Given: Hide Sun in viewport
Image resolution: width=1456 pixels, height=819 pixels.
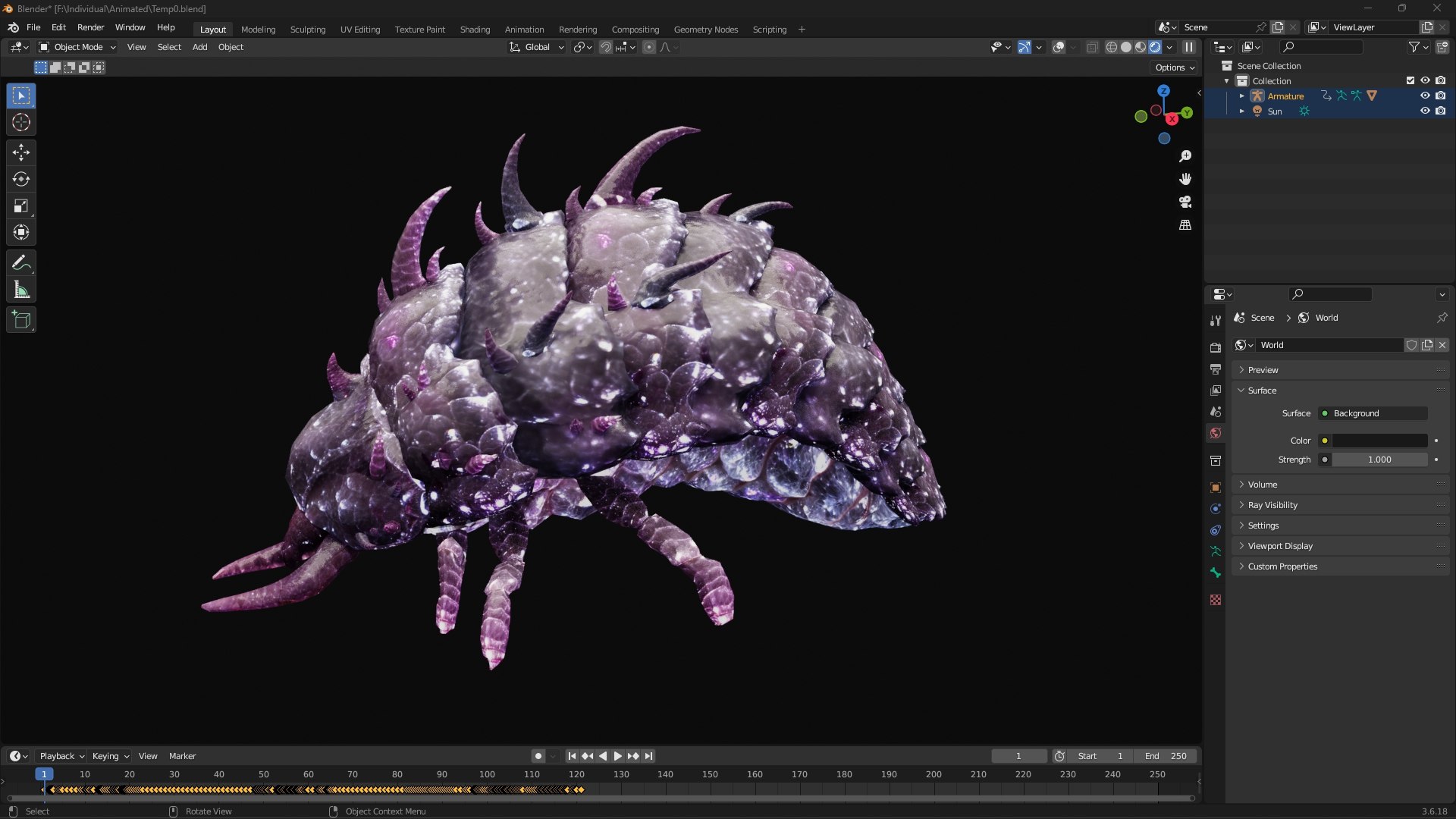Looking at the screenshot, I should (x=1425, y=111).
